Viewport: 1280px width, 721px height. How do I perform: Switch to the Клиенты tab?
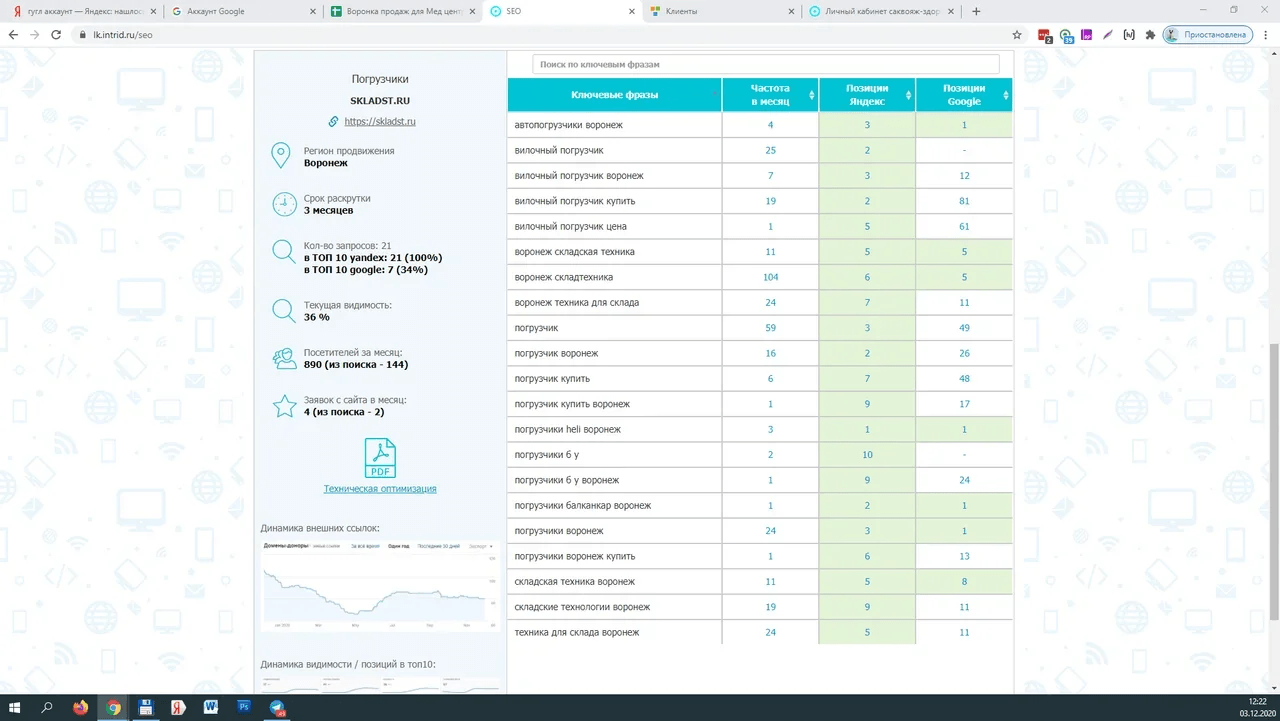tap(722, 12)
